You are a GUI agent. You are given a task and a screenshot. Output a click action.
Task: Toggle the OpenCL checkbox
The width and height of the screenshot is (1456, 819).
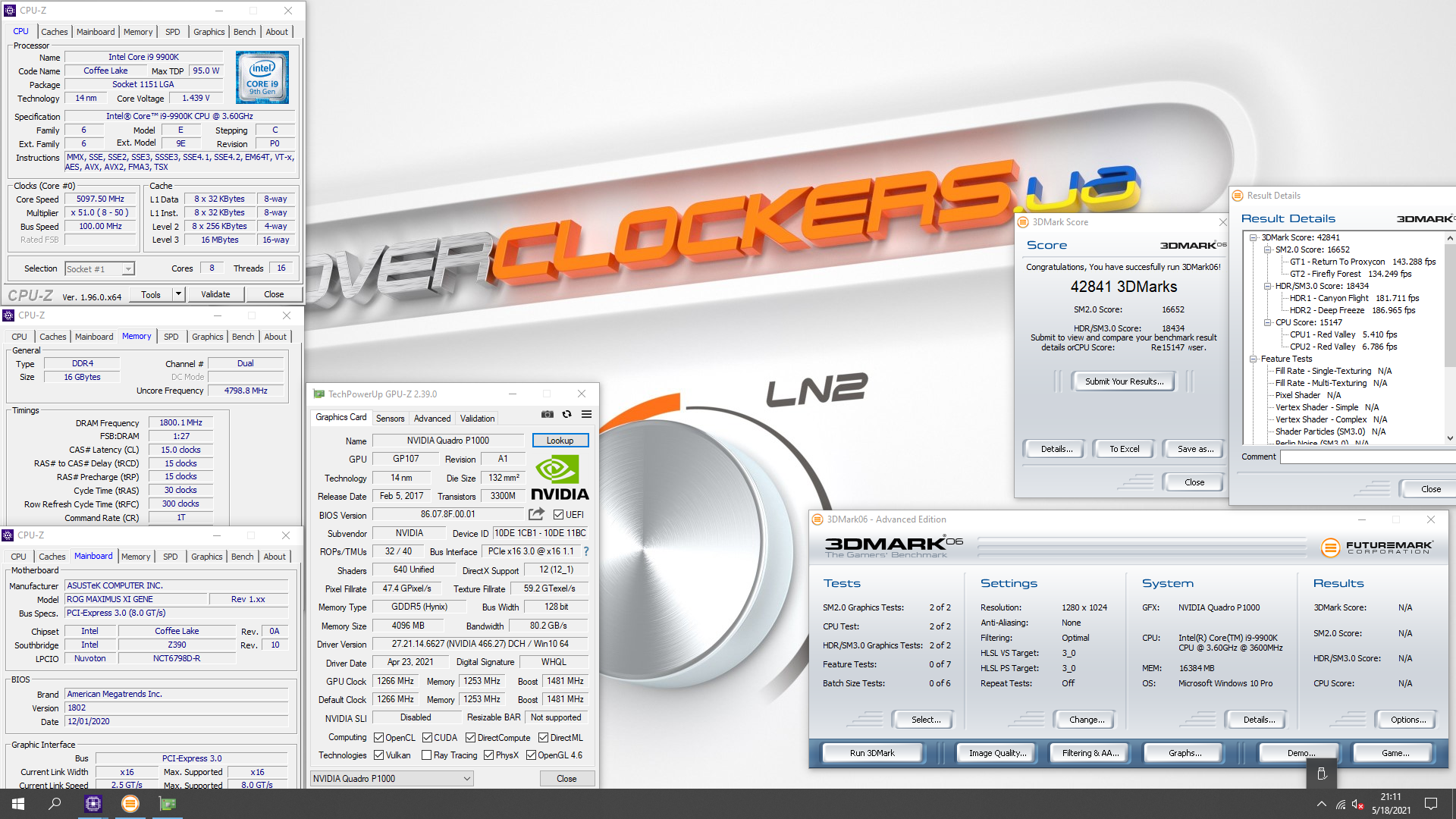[x=378, y=738]
